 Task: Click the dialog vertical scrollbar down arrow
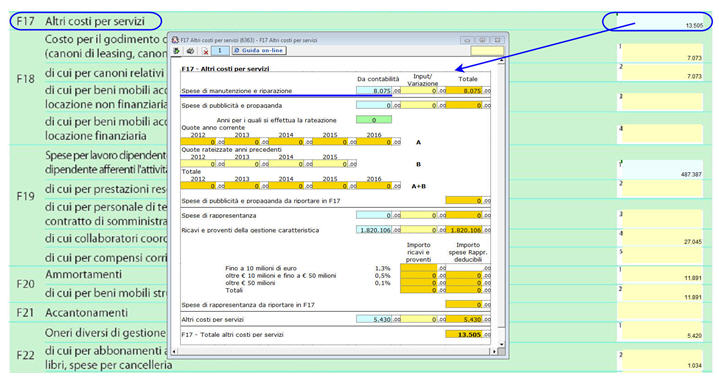pos(501,344)
